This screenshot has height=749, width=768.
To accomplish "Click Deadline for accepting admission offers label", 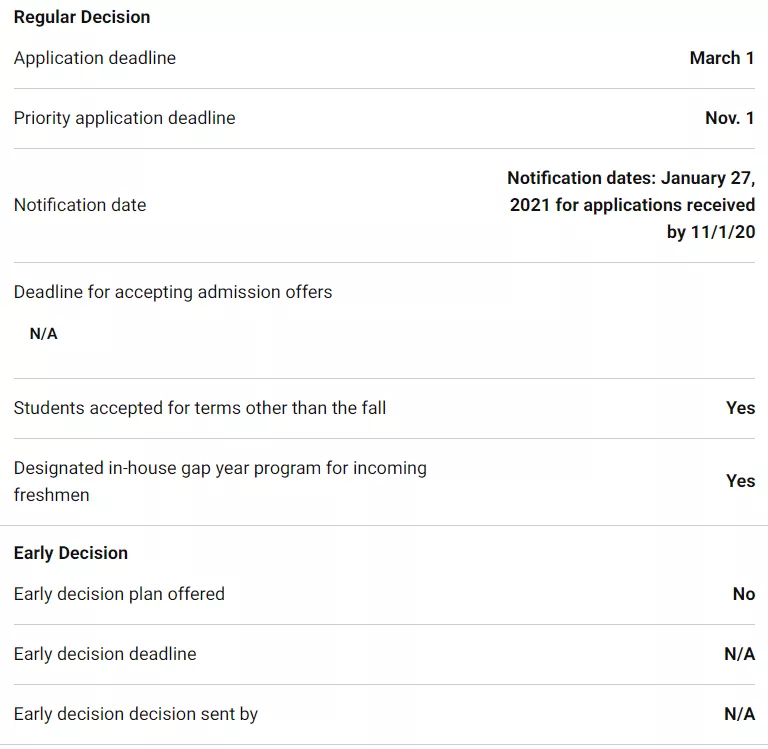I will click(x=173, y=292).
